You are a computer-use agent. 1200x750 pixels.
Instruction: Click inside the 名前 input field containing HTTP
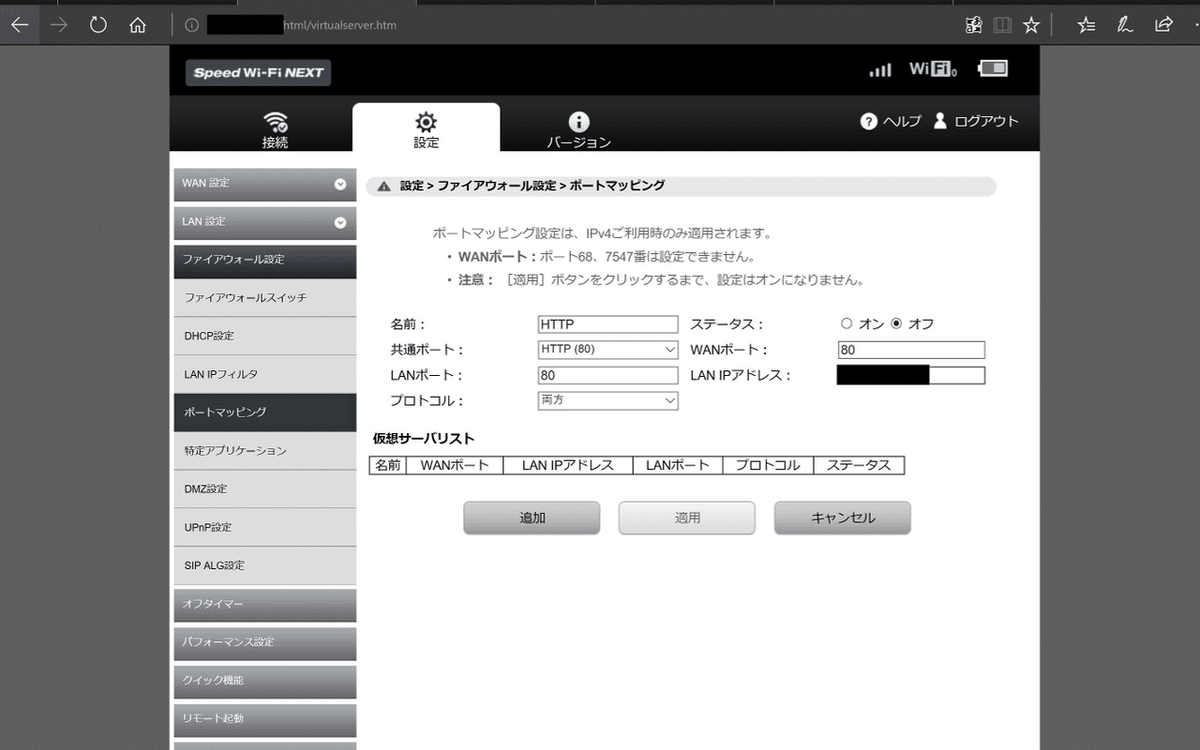click(606, 323)
